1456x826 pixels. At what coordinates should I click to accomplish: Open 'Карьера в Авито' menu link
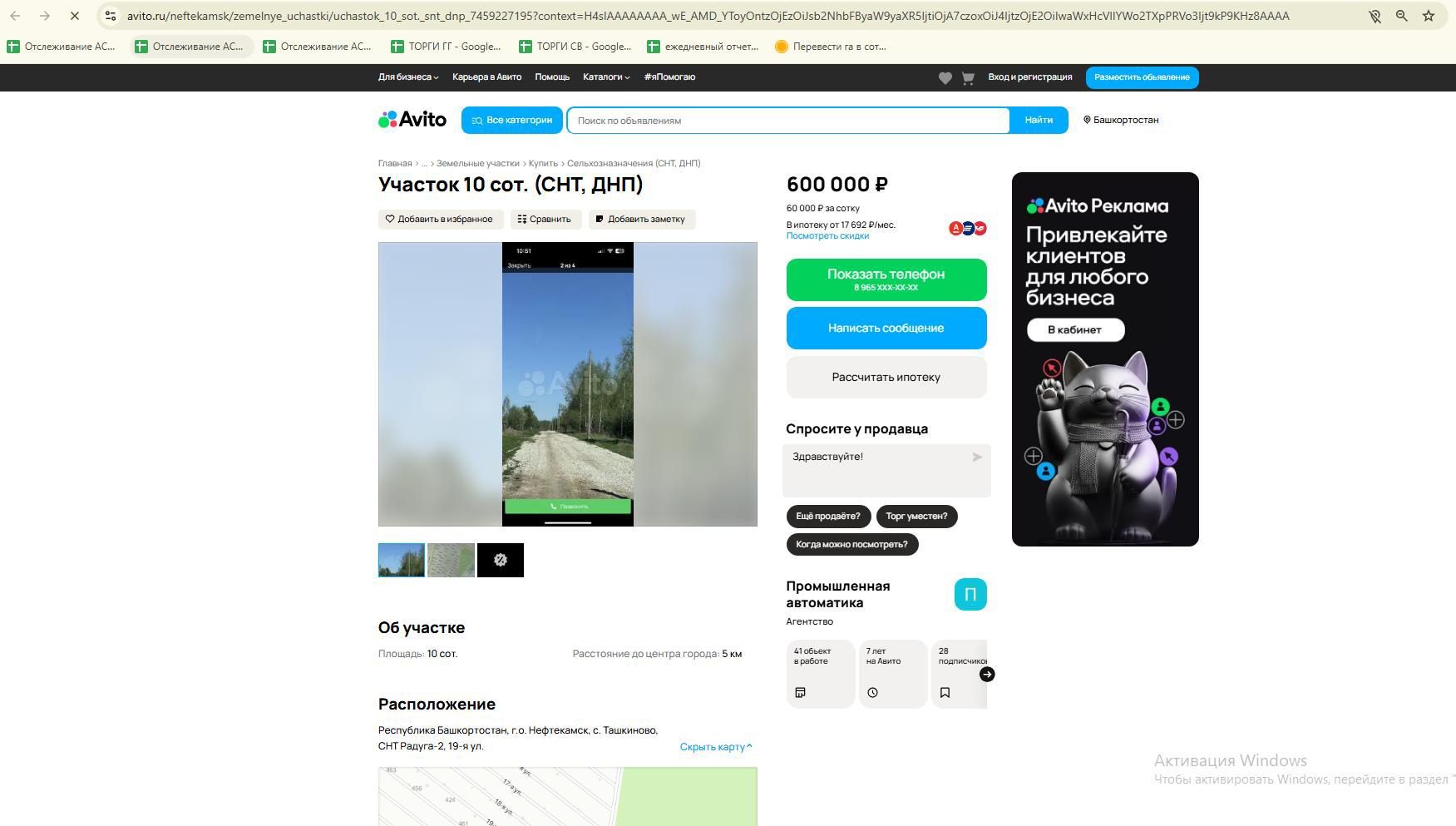pos(486,77)
